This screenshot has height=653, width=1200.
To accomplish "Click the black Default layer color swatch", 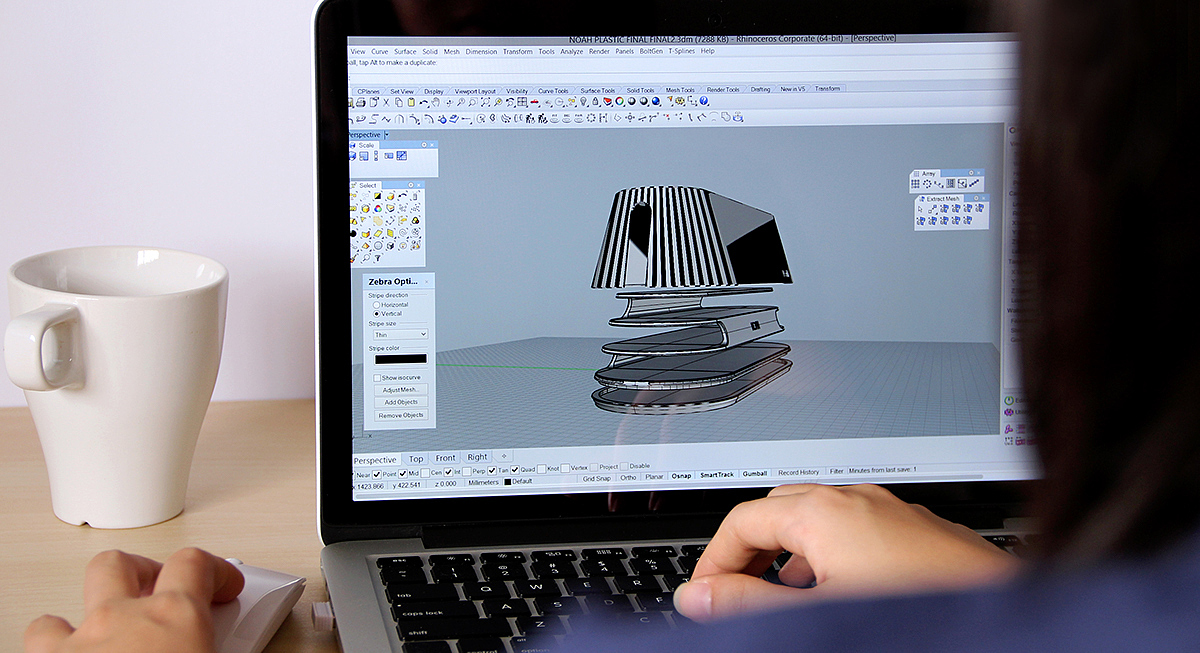I will [507, 482].
